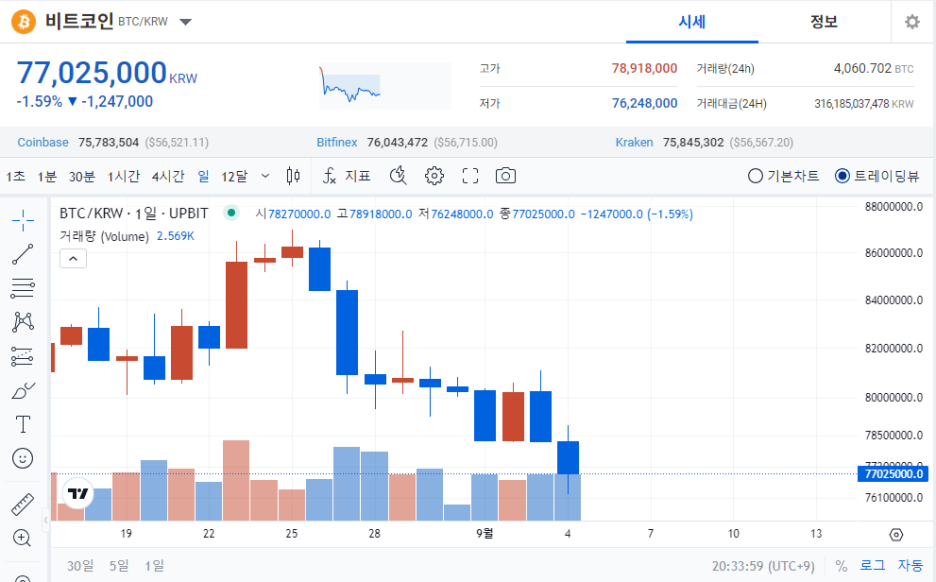Open chart settings gear in toolbar

(434, 175)
